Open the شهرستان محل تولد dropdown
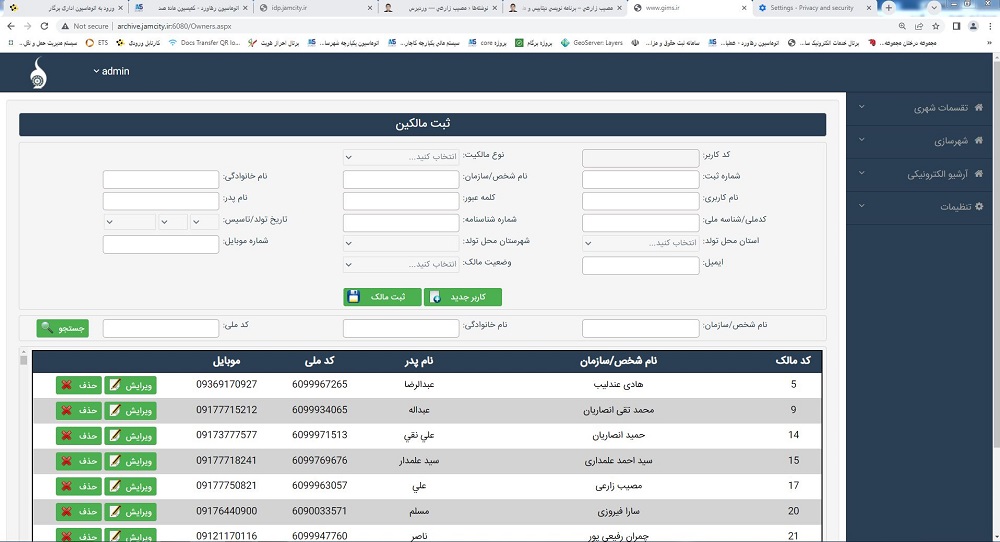1000x542 pixels. [401, 243]
